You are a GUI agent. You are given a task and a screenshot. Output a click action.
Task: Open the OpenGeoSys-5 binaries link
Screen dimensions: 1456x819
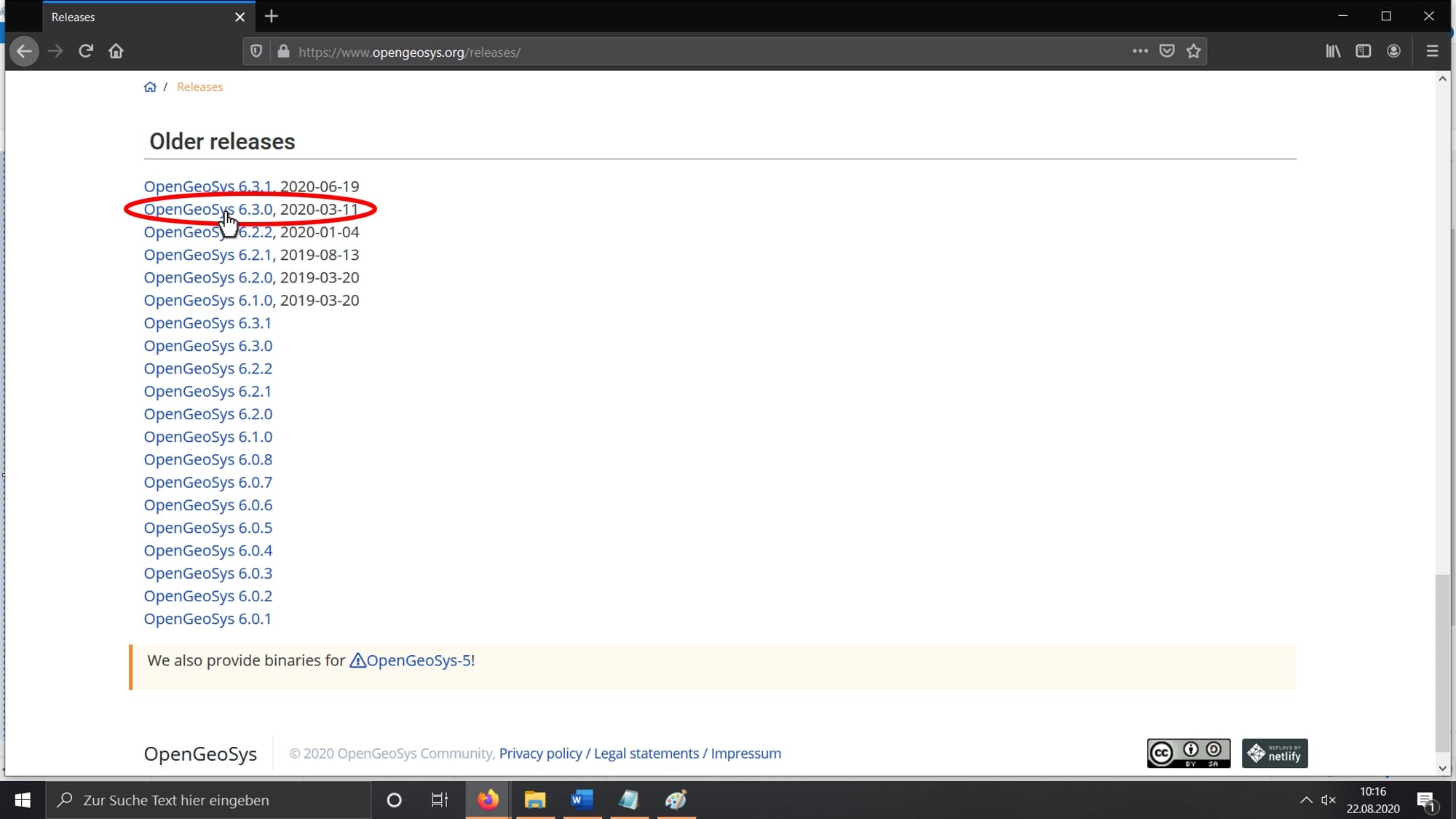point(418,660)
